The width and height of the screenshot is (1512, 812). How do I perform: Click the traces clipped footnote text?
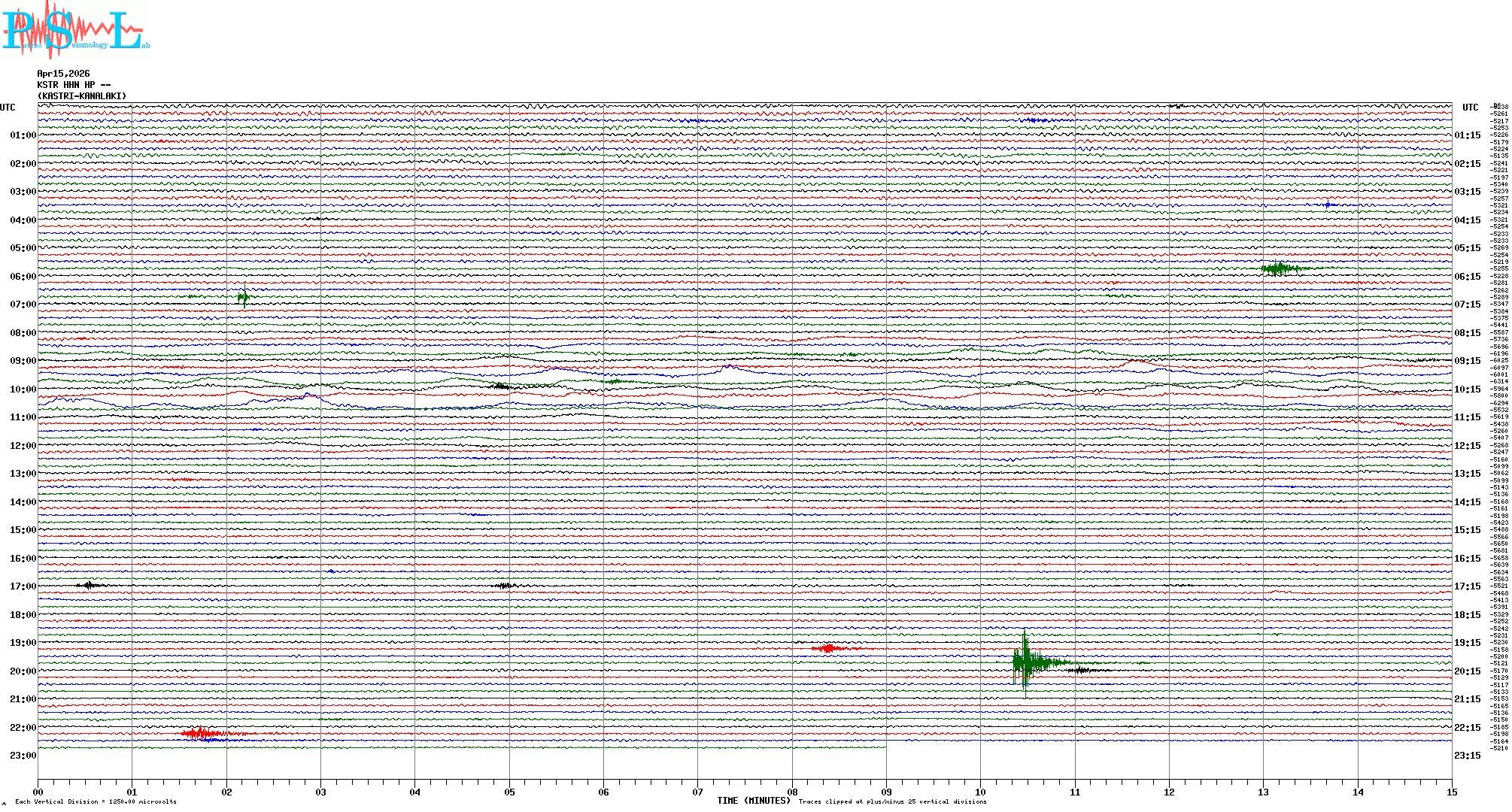[892, 801]
